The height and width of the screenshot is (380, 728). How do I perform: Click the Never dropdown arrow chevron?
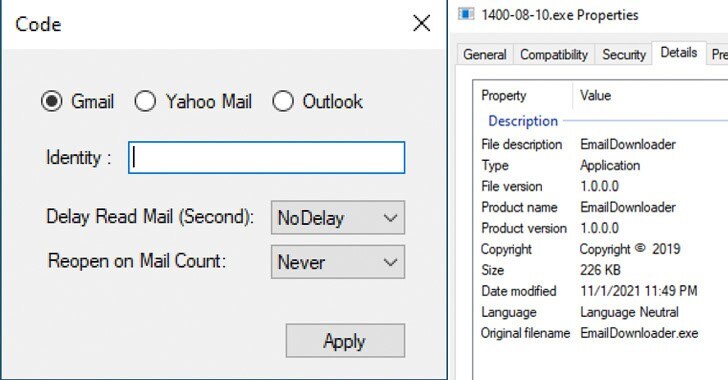[x=390, y=262]
